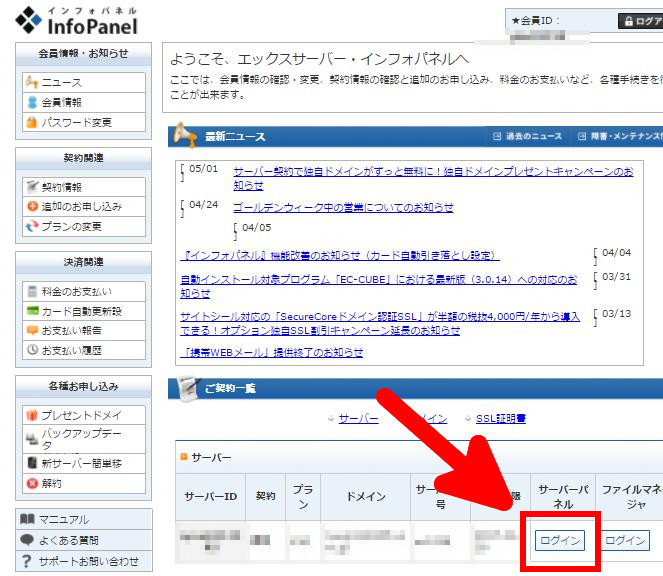Open よくある質問 page
The height and width of the screenshot is (576, 663).
coord(84,540)
